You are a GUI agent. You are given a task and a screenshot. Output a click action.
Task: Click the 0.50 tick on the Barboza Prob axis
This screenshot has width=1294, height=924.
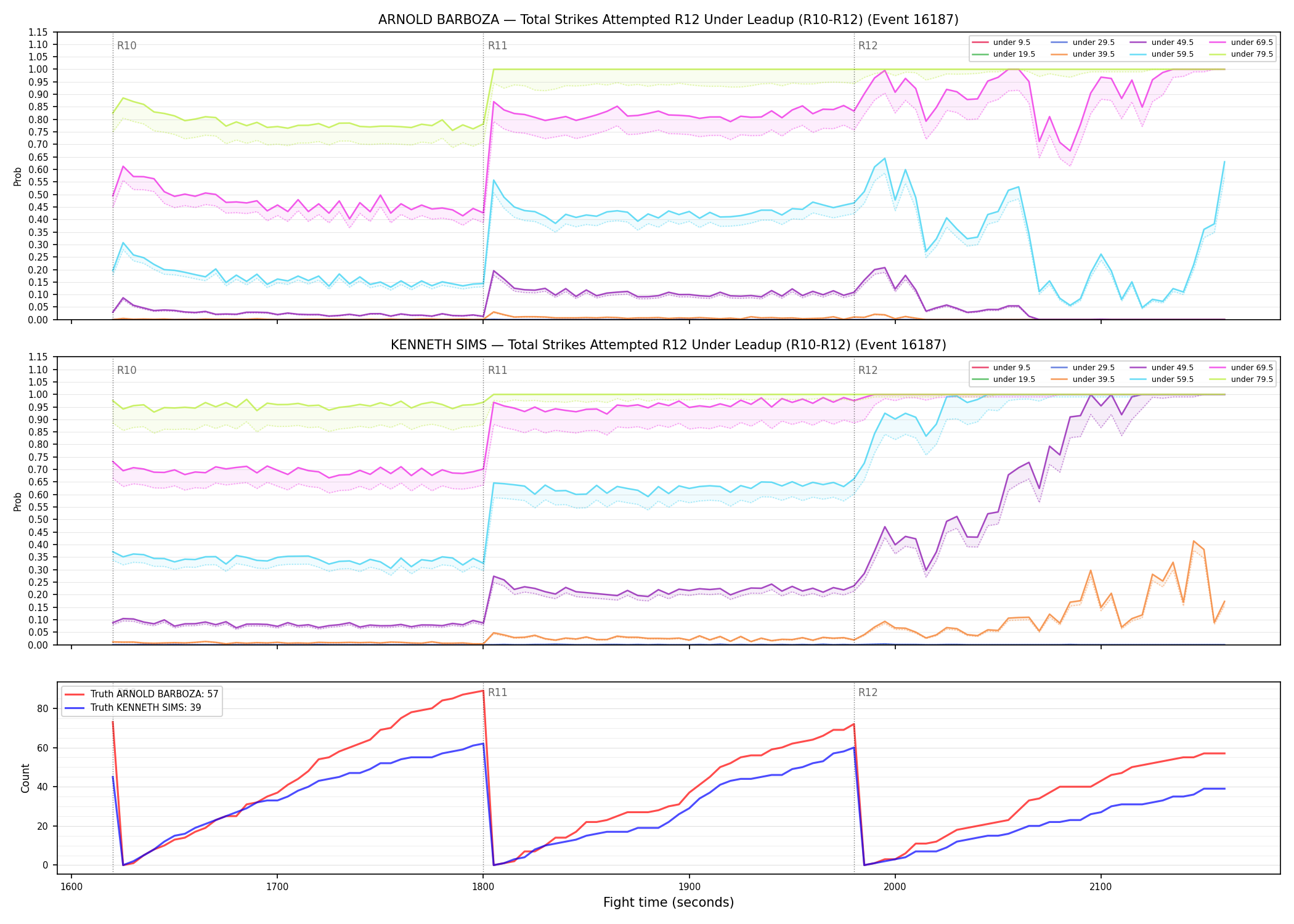tap(39, 195)
